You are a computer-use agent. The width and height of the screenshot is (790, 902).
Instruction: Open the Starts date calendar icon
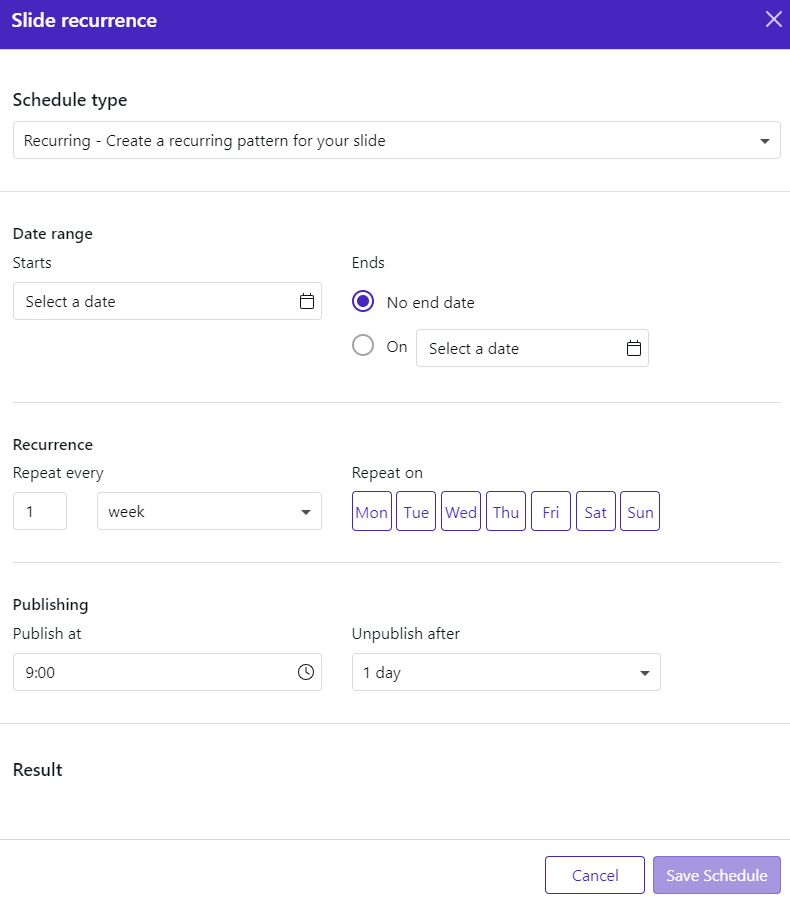307,301
